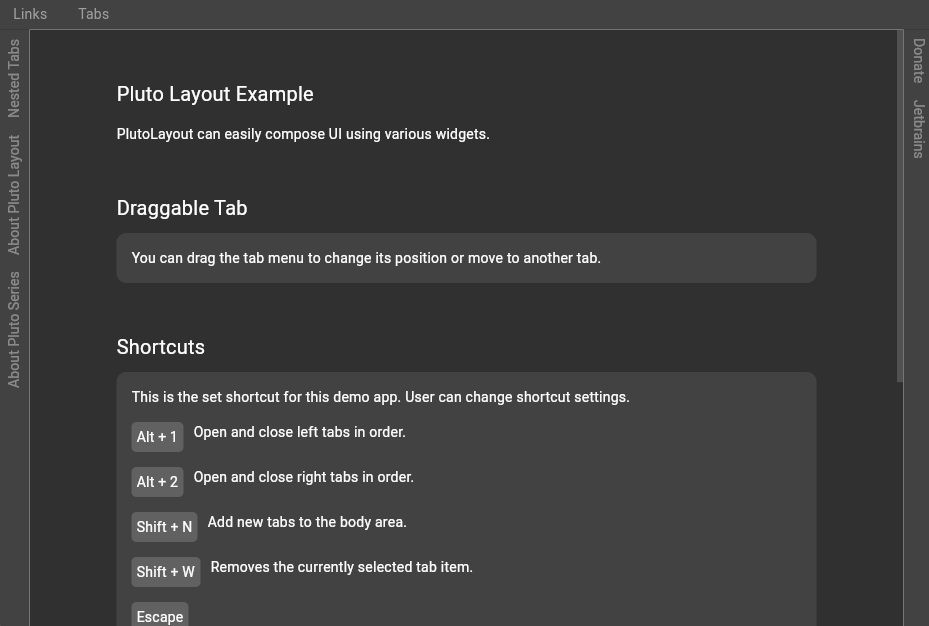Open the About Pluto Series side tab
Viewport: 929px width, 626px height.
point(14,329)
